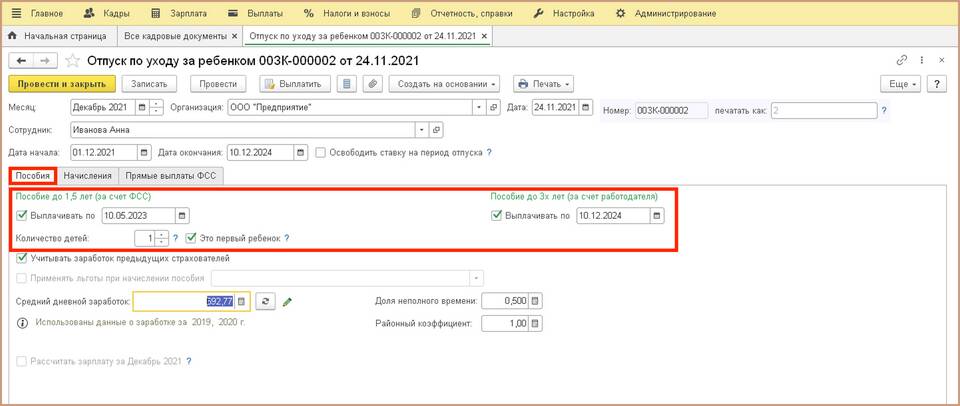960x406 pixels.
Task: Open calculator for Районный коэффициент field
Action: (x=534, y=323)
